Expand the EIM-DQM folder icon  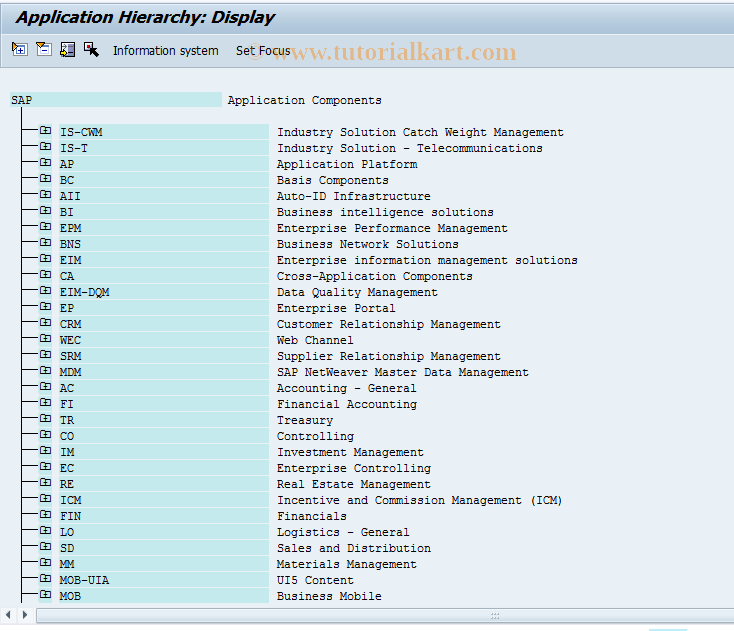click(x=45, y=291)
